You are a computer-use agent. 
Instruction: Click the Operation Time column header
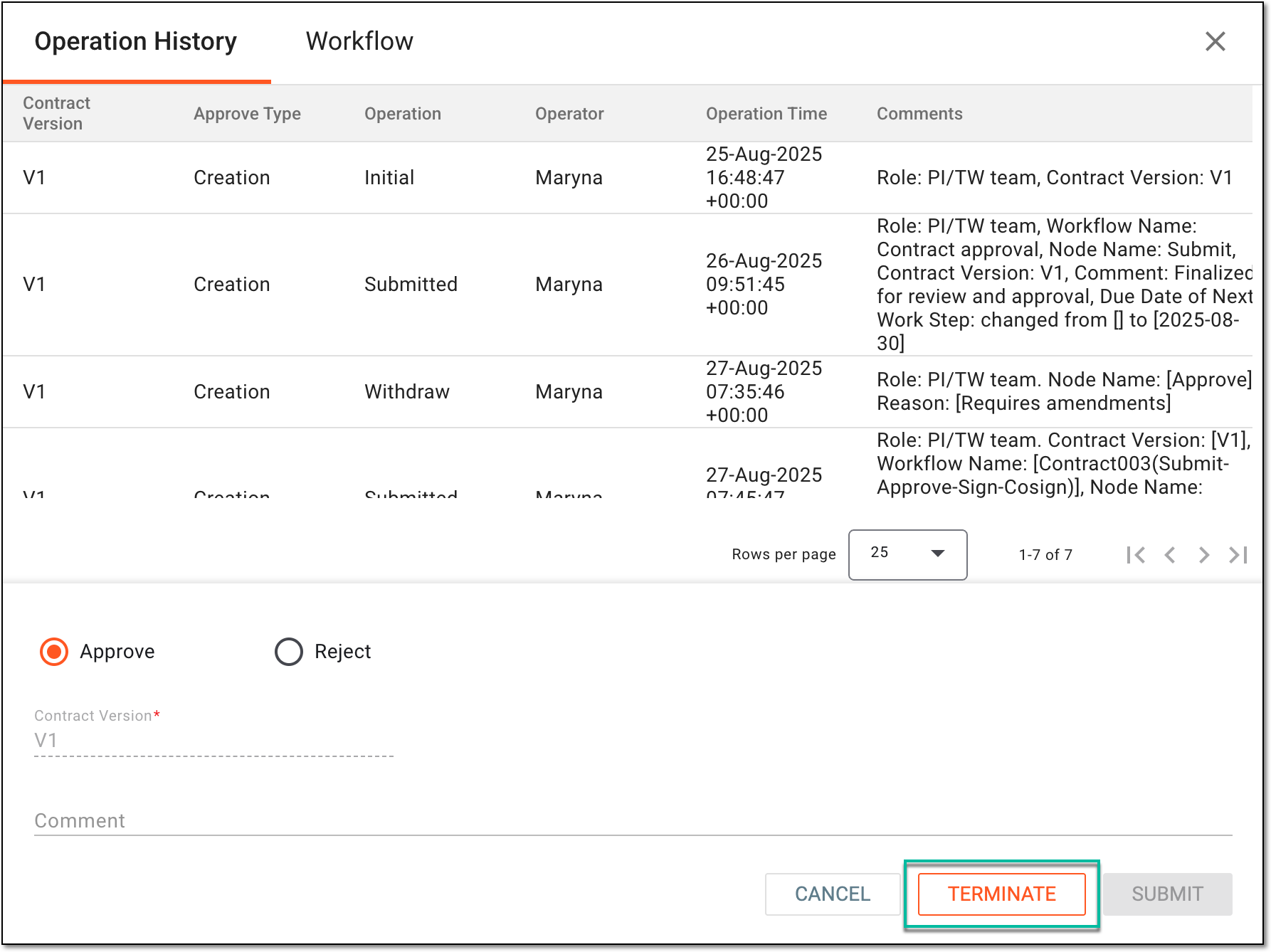766,114
